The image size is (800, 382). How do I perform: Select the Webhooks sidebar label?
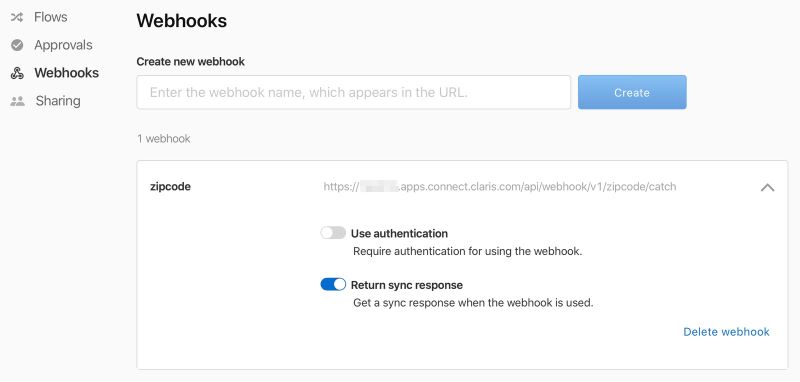tap(66, 73)
